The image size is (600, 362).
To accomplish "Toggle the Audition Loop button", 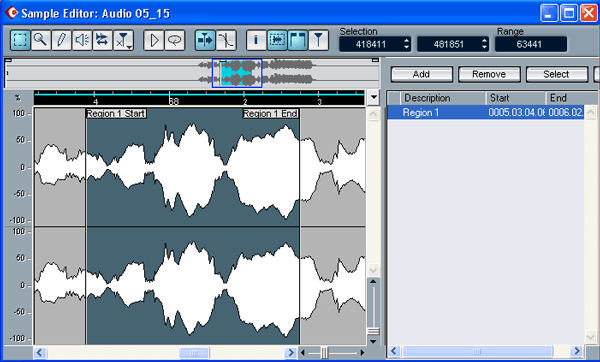I will (175, 40).
